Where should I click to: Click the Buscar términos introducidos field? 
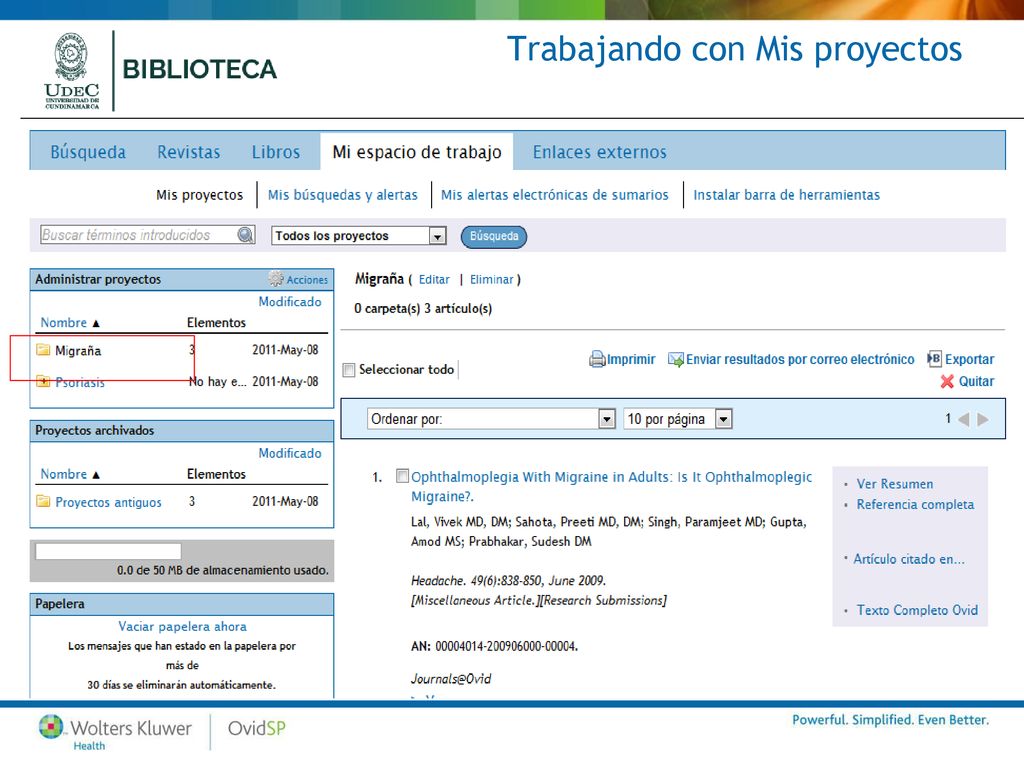[x=140, y=235]
